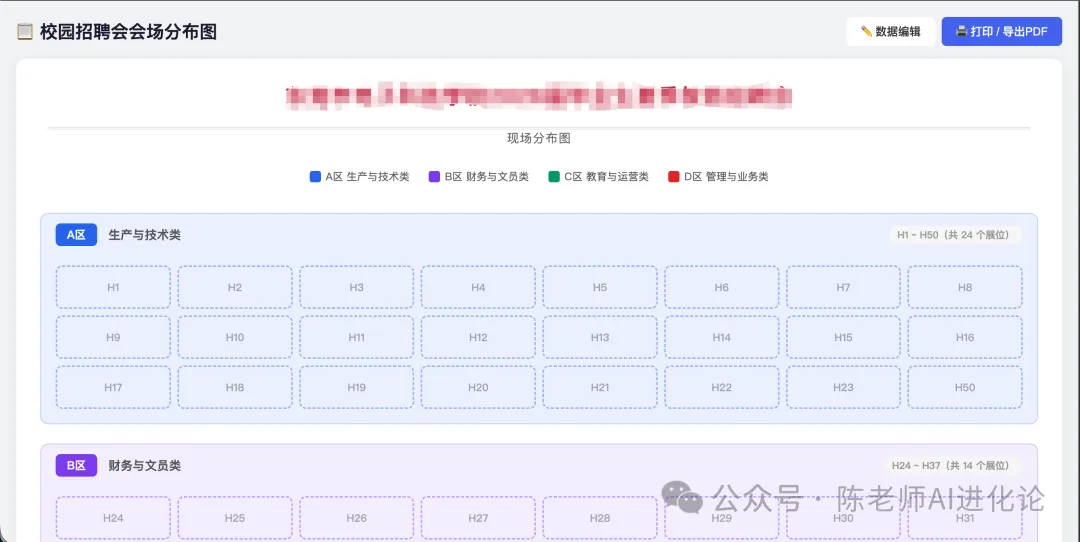The width and height of the screenshot is (1080, 542).
Task: Click the blue A区 legend swatch
Action: point(315,177)
